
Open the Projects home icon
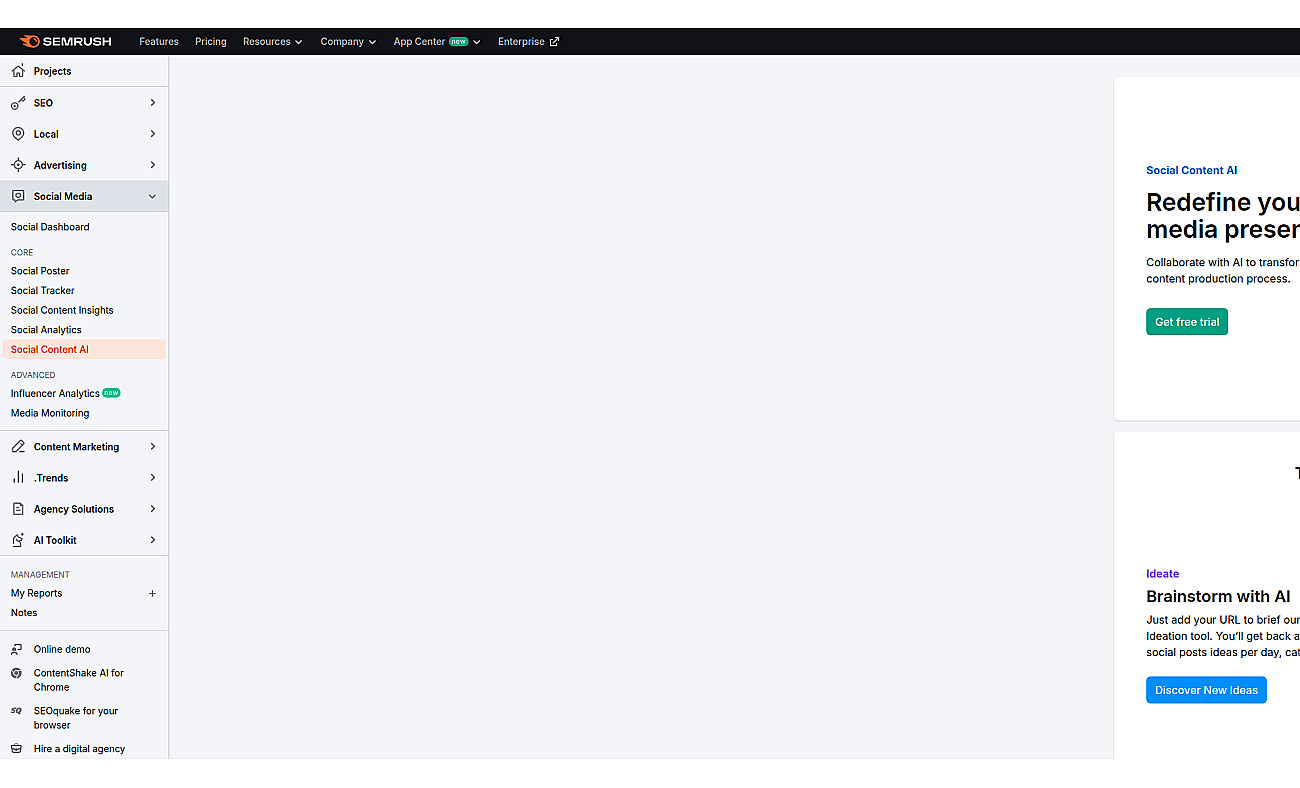(x=18, y=71)
